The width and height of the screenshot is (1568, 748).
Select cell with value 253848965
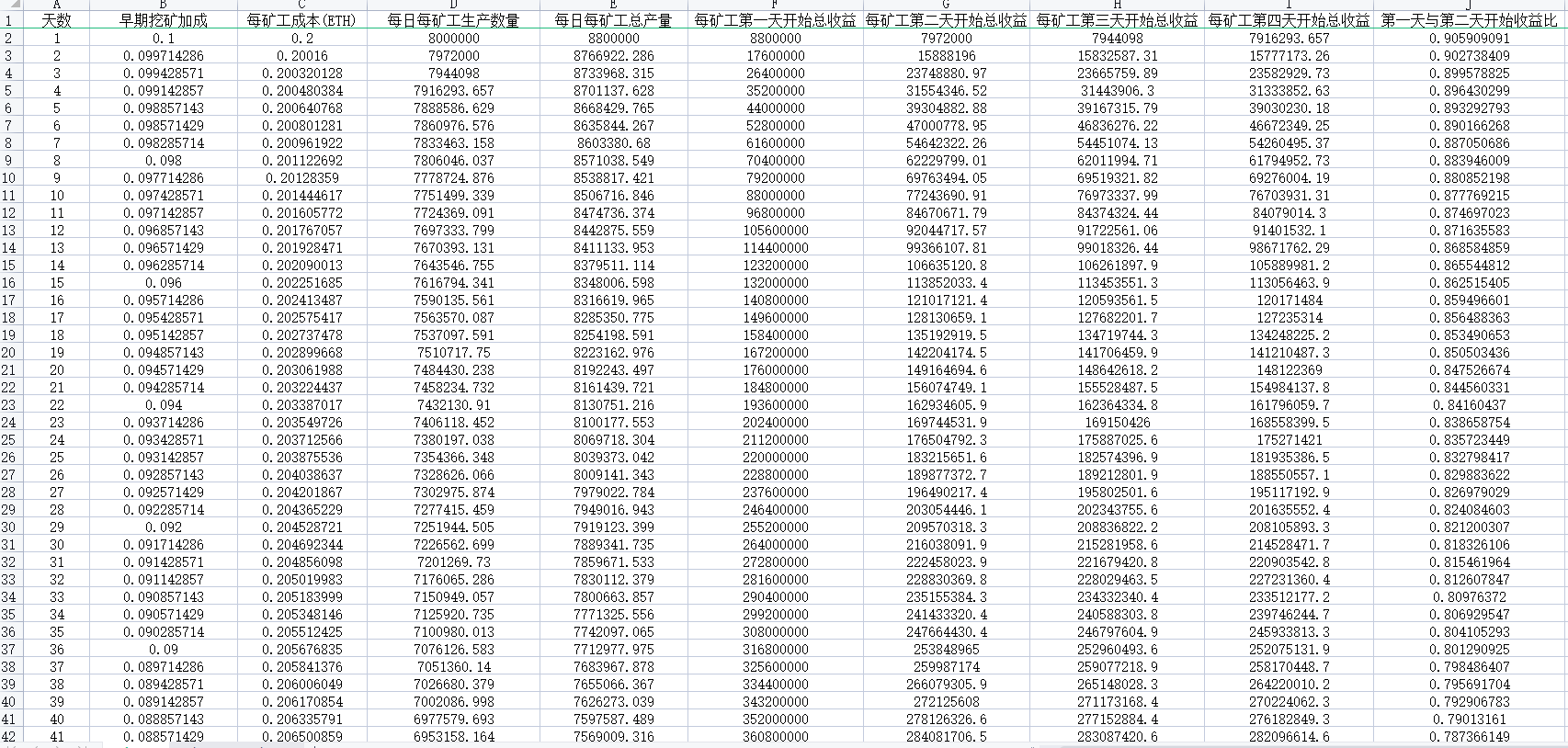(946, 649)
